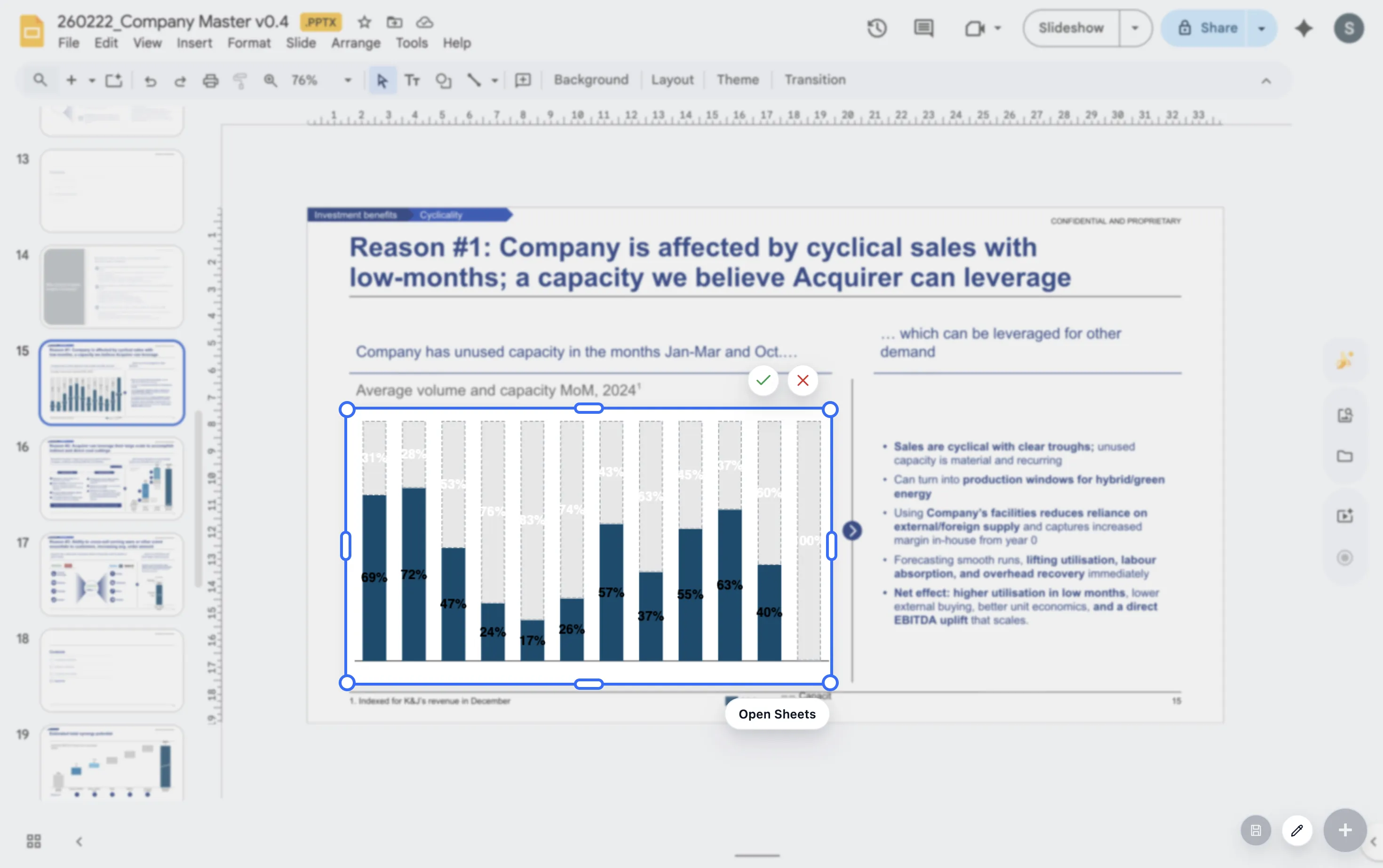Viewport: 1383px width, 868px height.
Task: Expand the Slideshow options dropdown
Action: (x=1136, y=28)
